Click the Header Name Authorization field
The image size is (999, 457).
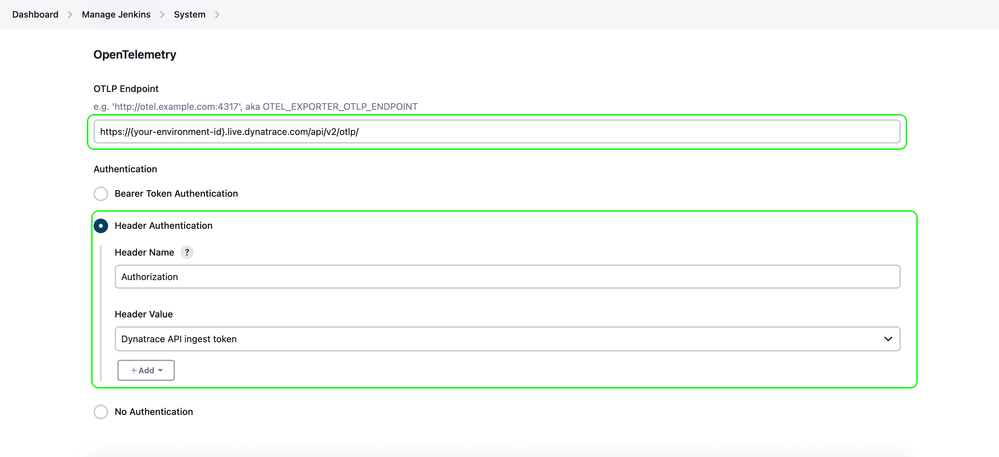click(x=507, y=277)
